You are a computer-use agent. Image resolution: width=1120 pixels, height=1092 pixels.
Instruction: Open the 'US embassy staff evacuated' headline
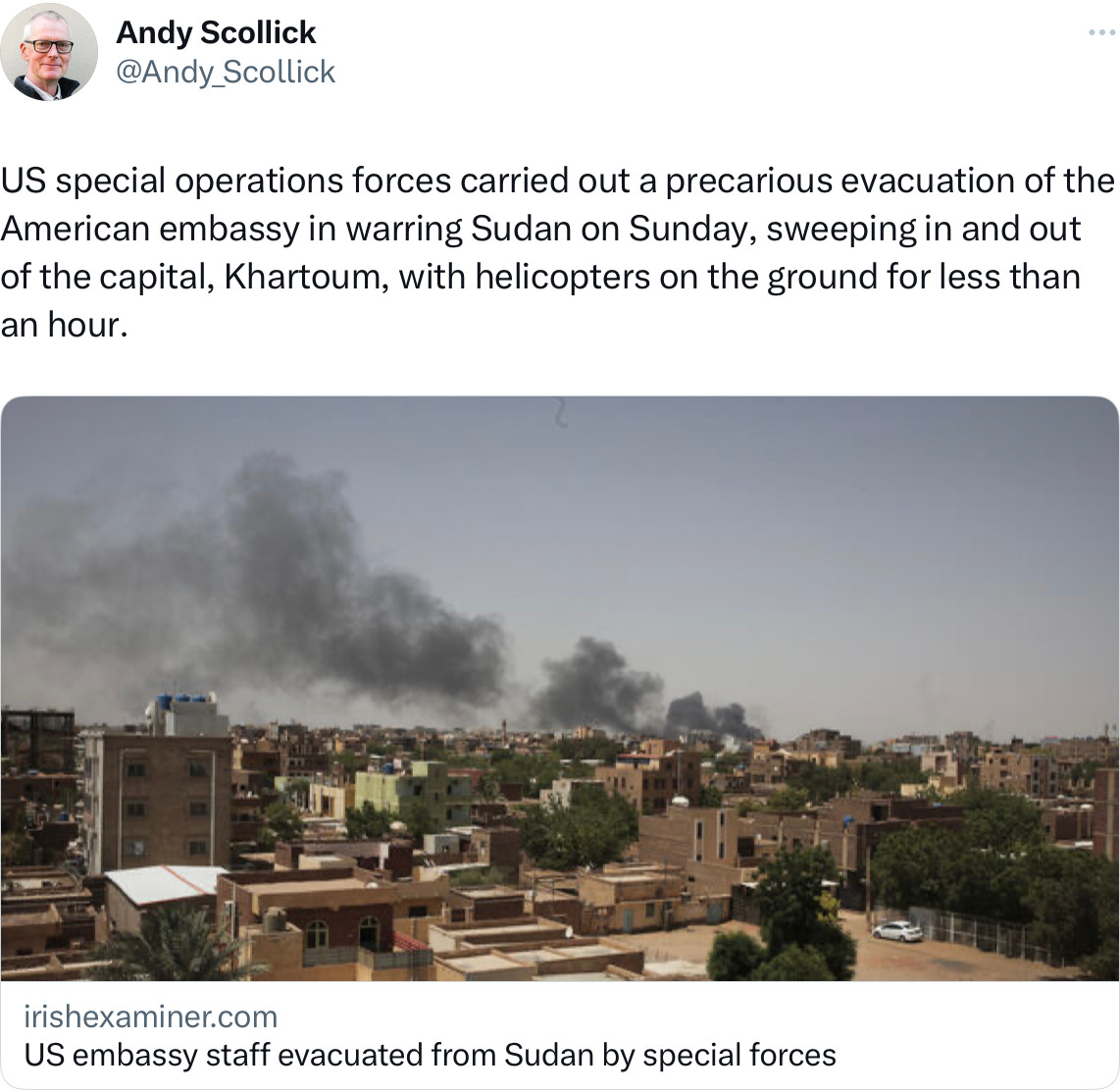pyautogui.click(x=430, y=1055)
